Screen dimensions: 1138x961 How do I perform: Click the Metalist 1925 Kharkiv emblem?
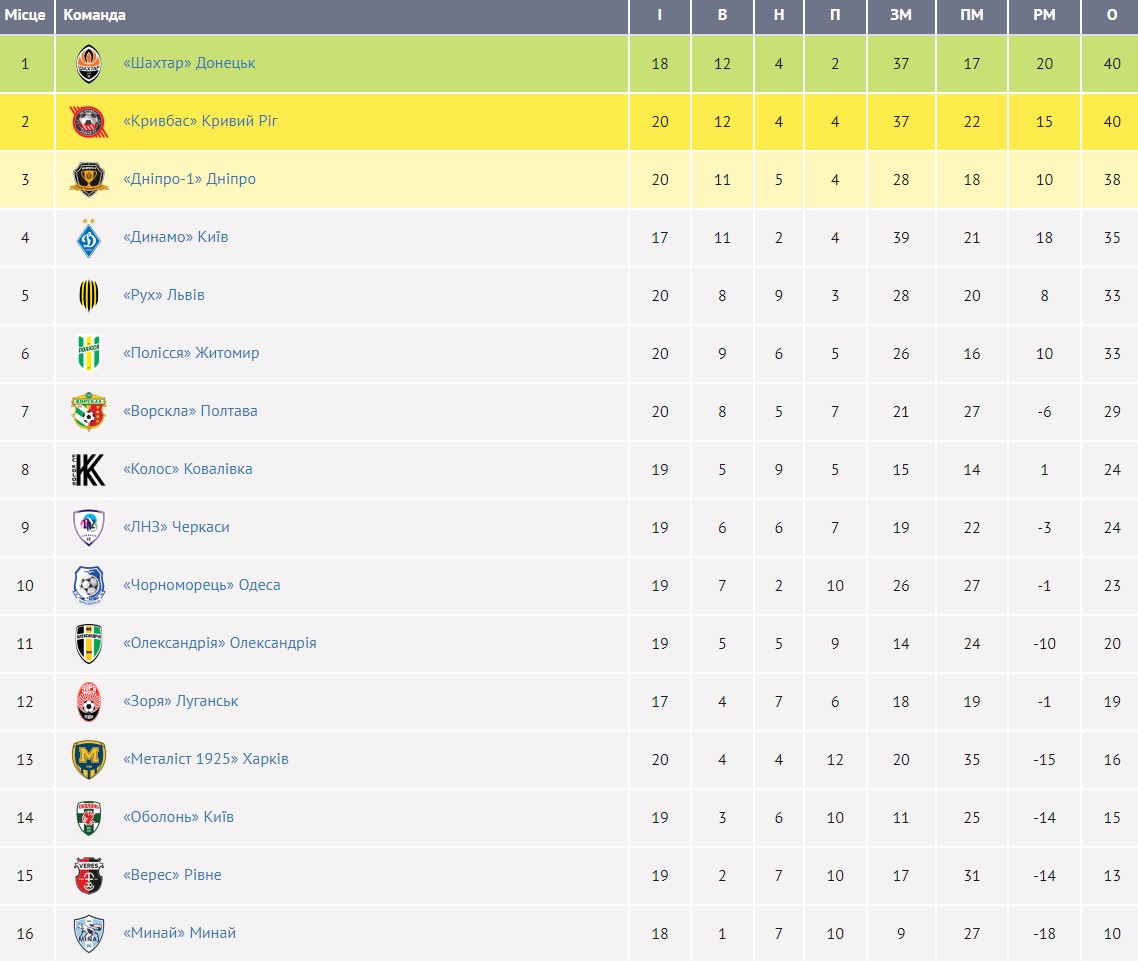pos(89,760)
